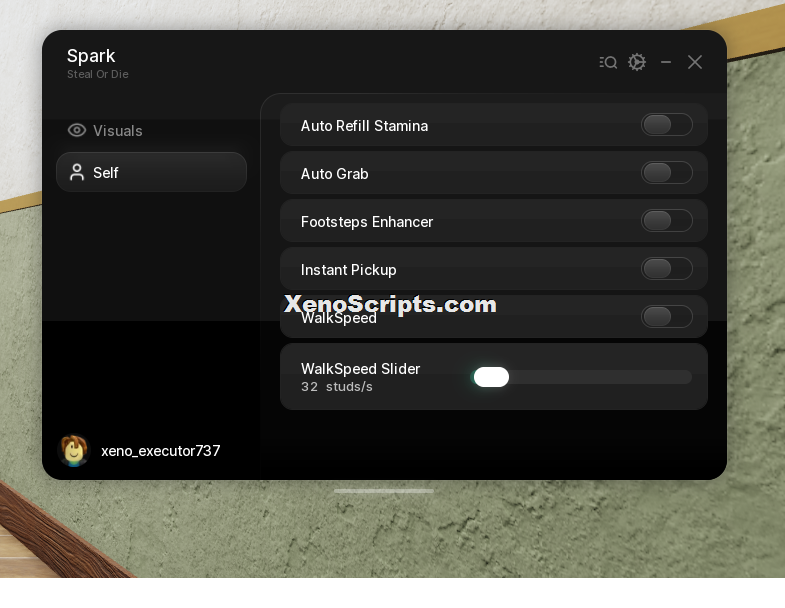Click the drag bar below the Spark window

click(383, 491)
